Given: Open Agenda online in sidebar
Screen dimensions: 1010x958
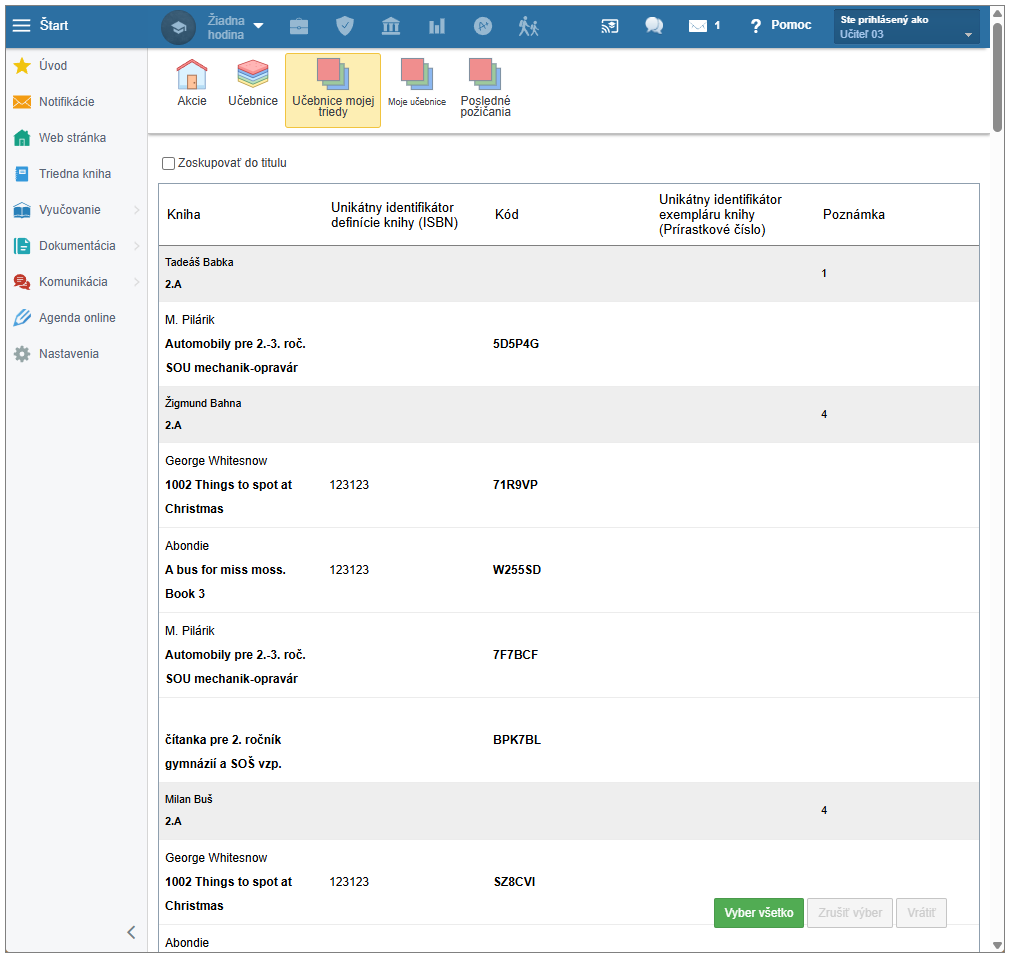Looking at the screenshot, I should click(76, 318).
